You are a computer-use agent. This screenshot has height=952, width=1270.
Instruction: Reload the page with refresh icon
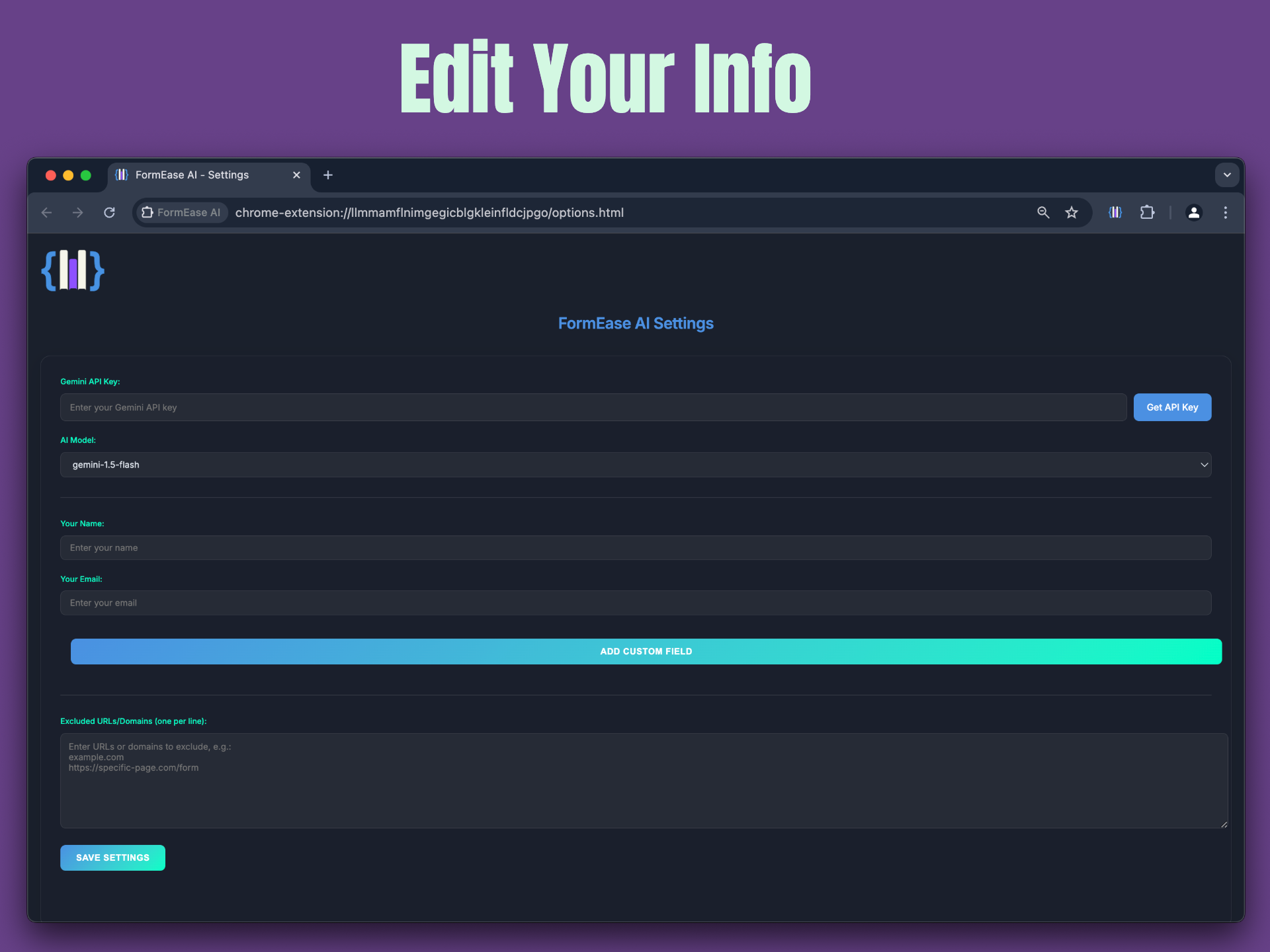(x=110, y=212)
